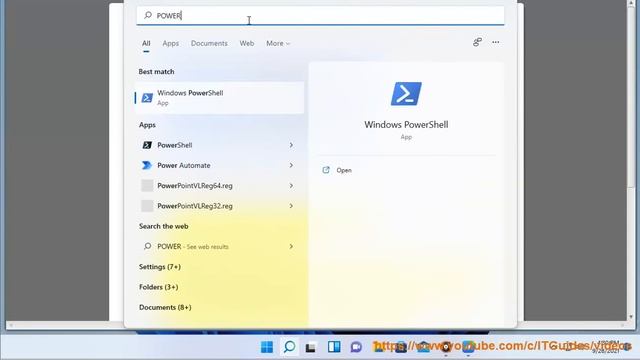640x360 pixels.
Task: Switch to the Apps filter tab
Action: coord(171,43)
